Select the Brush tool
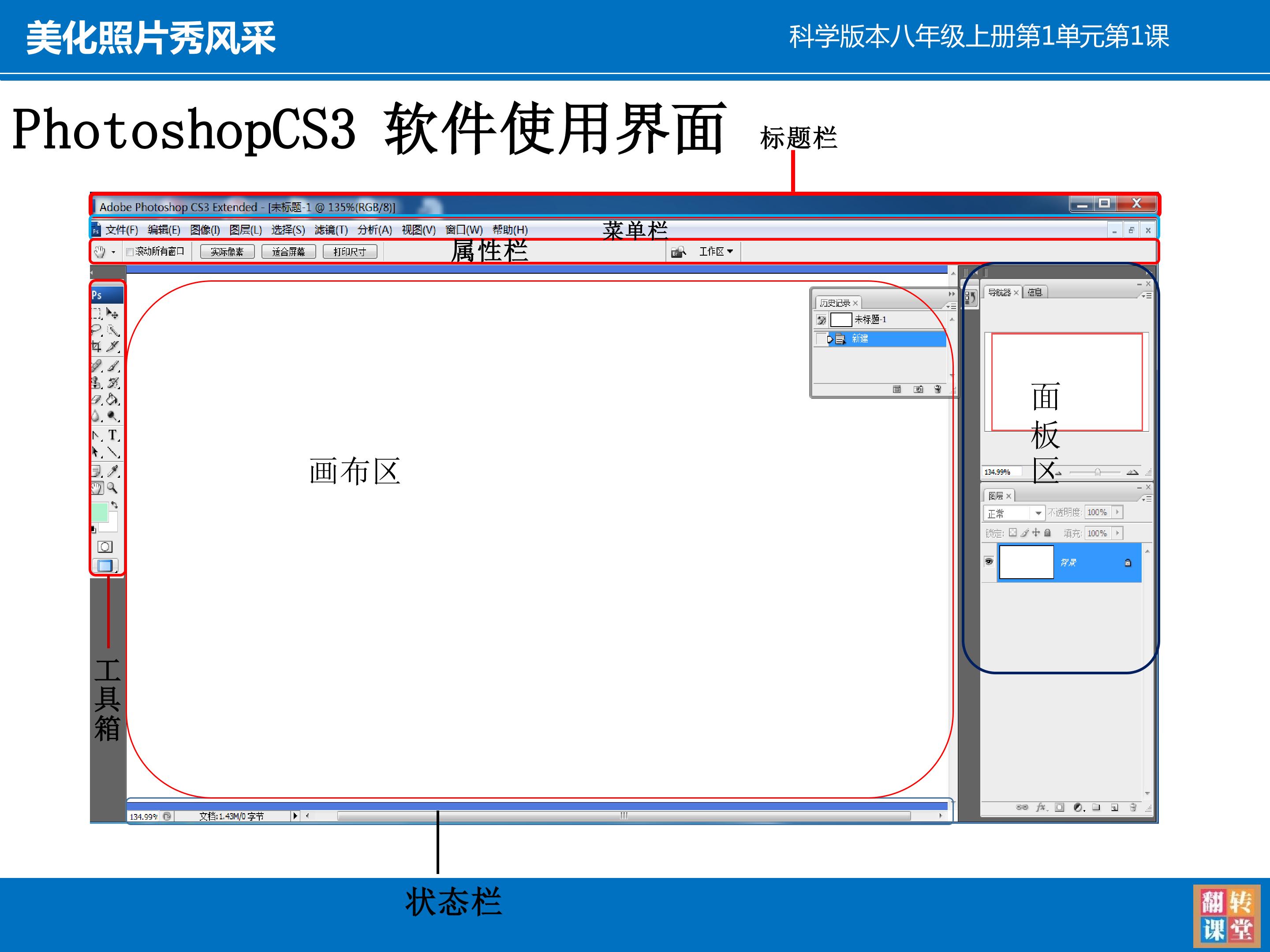This screenshot has width=1270, height=952. coord(113,365)
